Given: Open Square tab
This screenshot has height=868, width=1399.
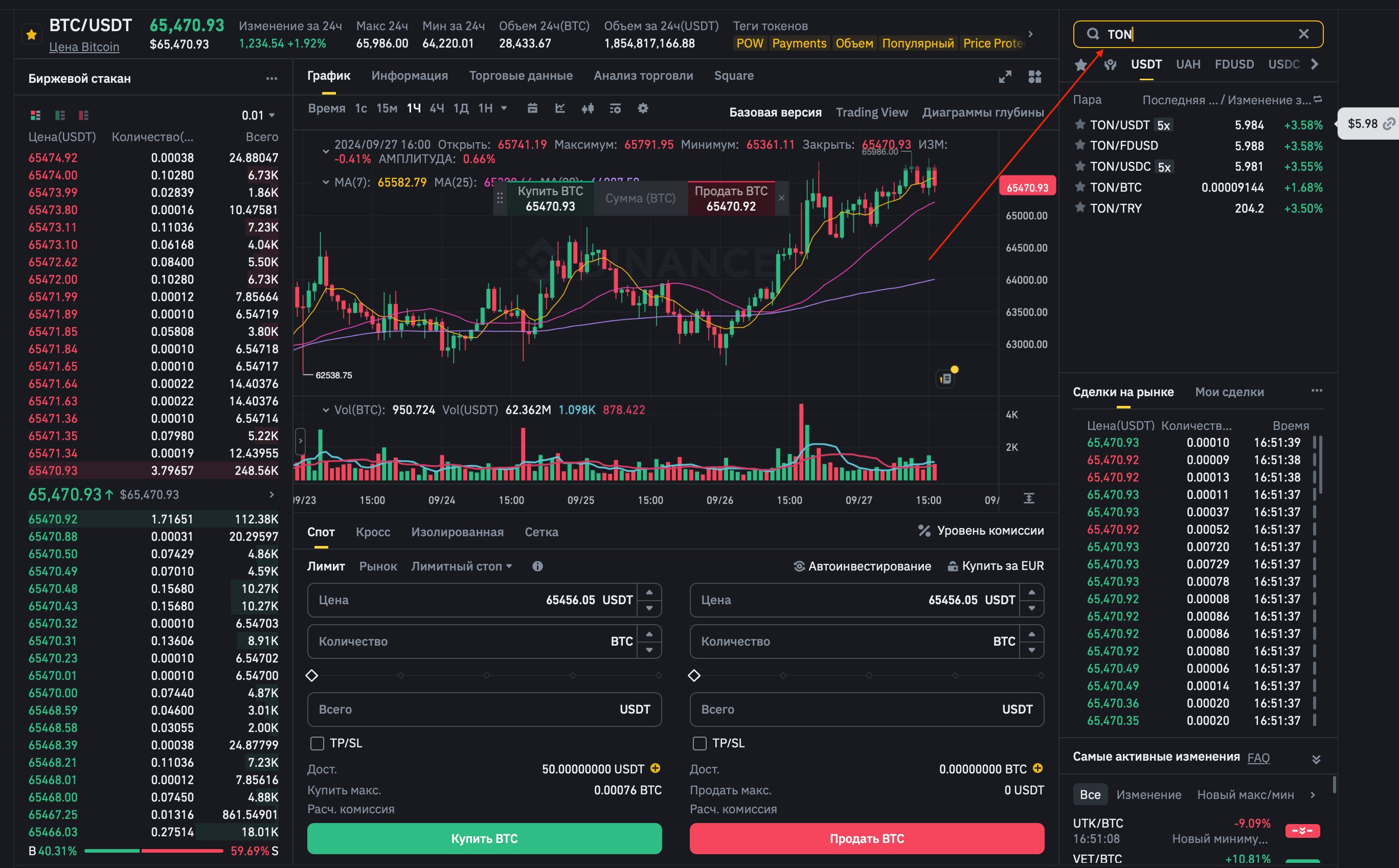Looking at the screenshot, I should tap(734, 76).
